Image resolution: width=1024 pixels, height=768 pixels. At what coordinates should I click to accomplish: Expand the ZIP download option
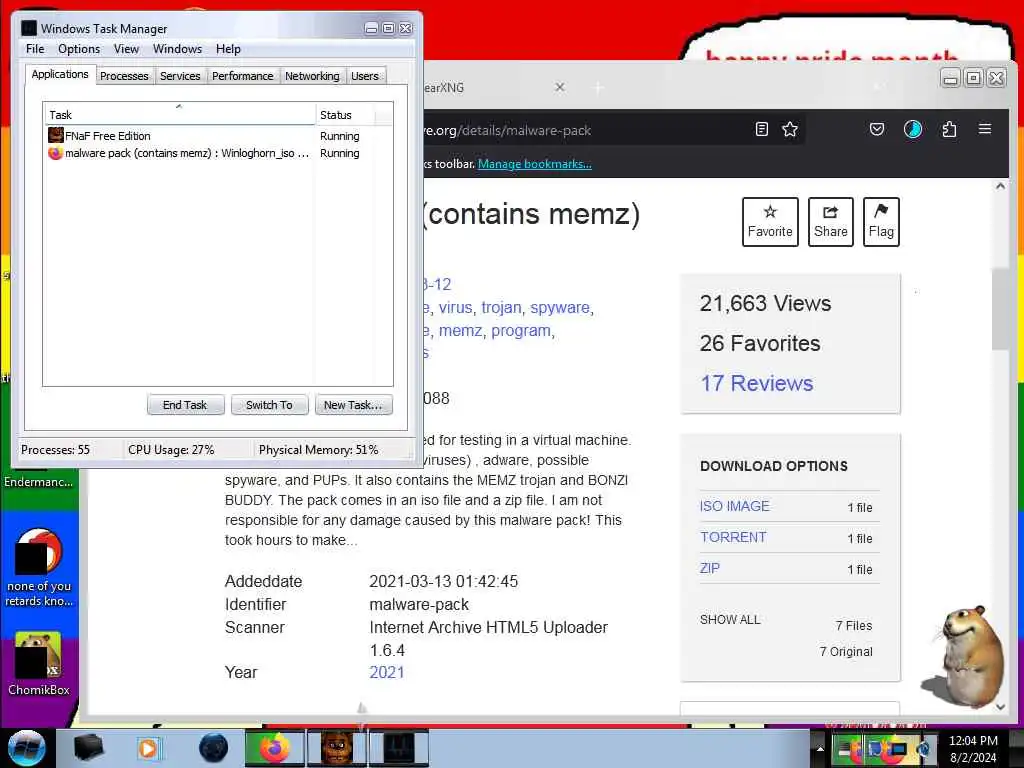[x=709, y=568]
